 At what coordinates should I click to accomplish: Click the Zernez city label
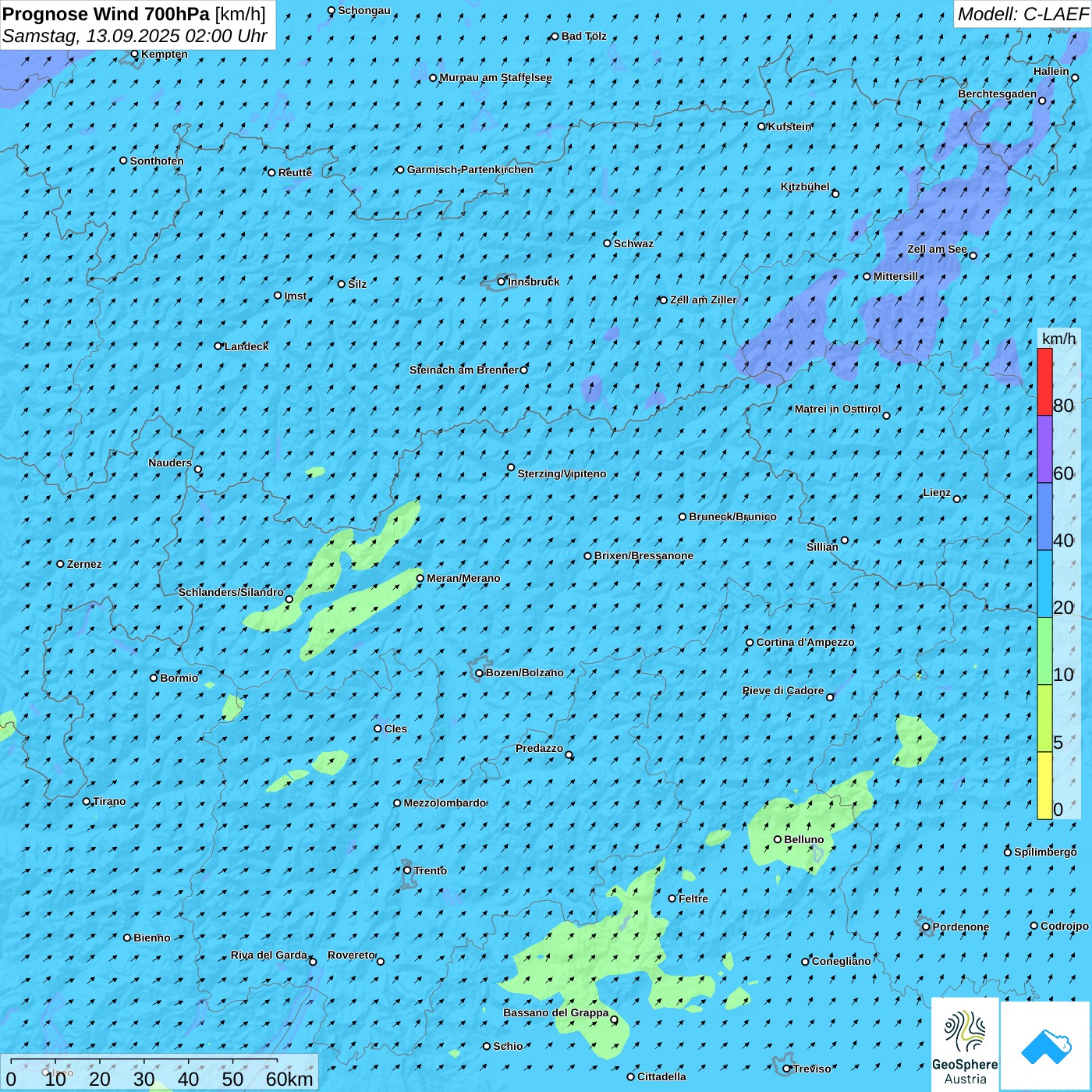coord(84,564)
